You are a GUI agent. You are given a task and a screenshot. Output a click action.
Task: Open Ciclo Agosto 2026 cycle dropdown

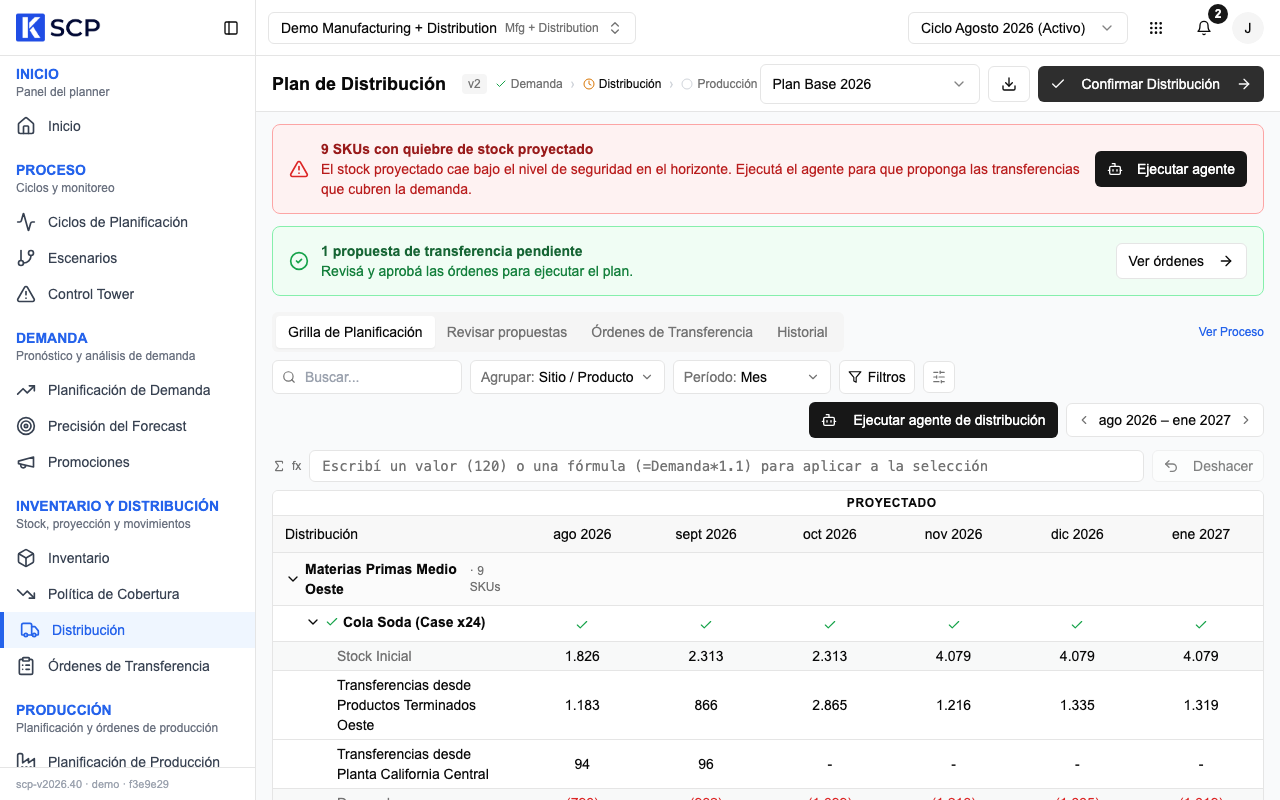pyautogui.click(x=1018, y=28)
